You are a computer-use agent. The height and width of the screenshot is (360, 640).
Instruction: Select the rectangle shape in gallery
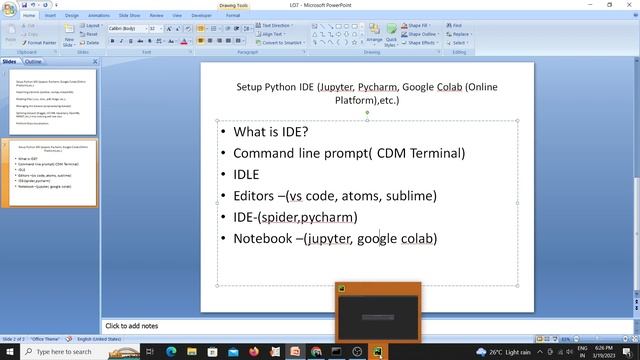[x=338, y=27]
